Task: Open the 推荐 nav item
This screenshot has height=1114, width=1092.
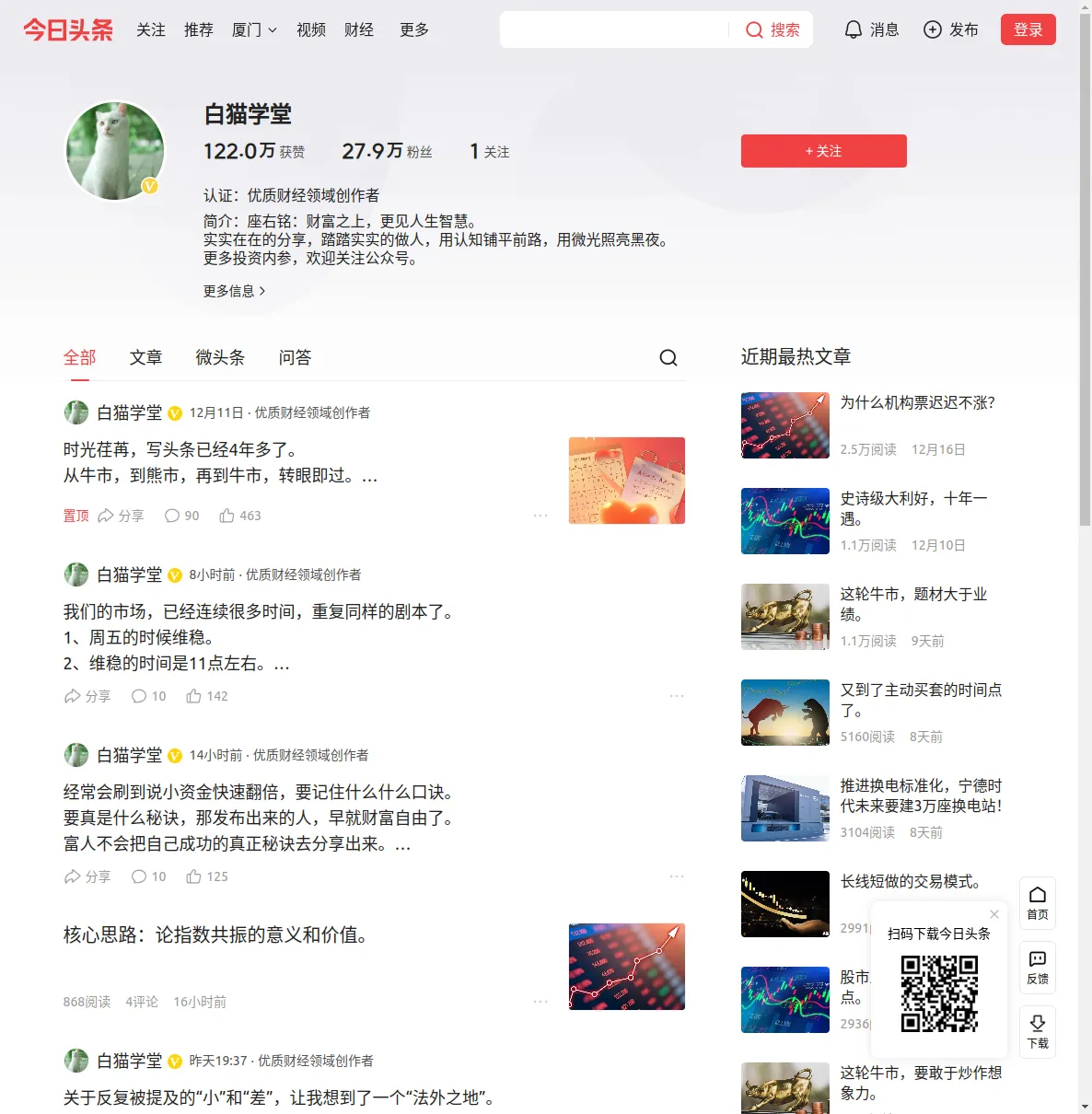Action: point(199,29)
